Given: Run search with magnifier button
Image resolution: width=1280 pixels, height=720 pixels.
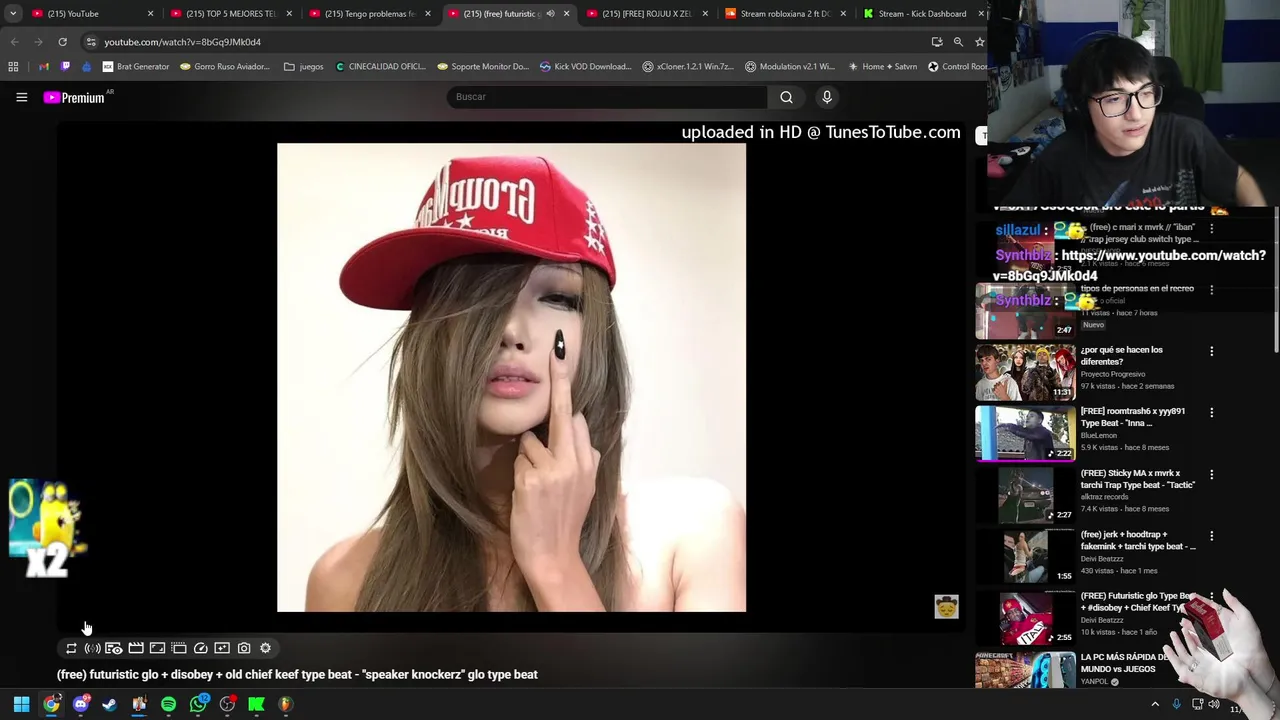Looking at the screenshot, I should point(786,97).
